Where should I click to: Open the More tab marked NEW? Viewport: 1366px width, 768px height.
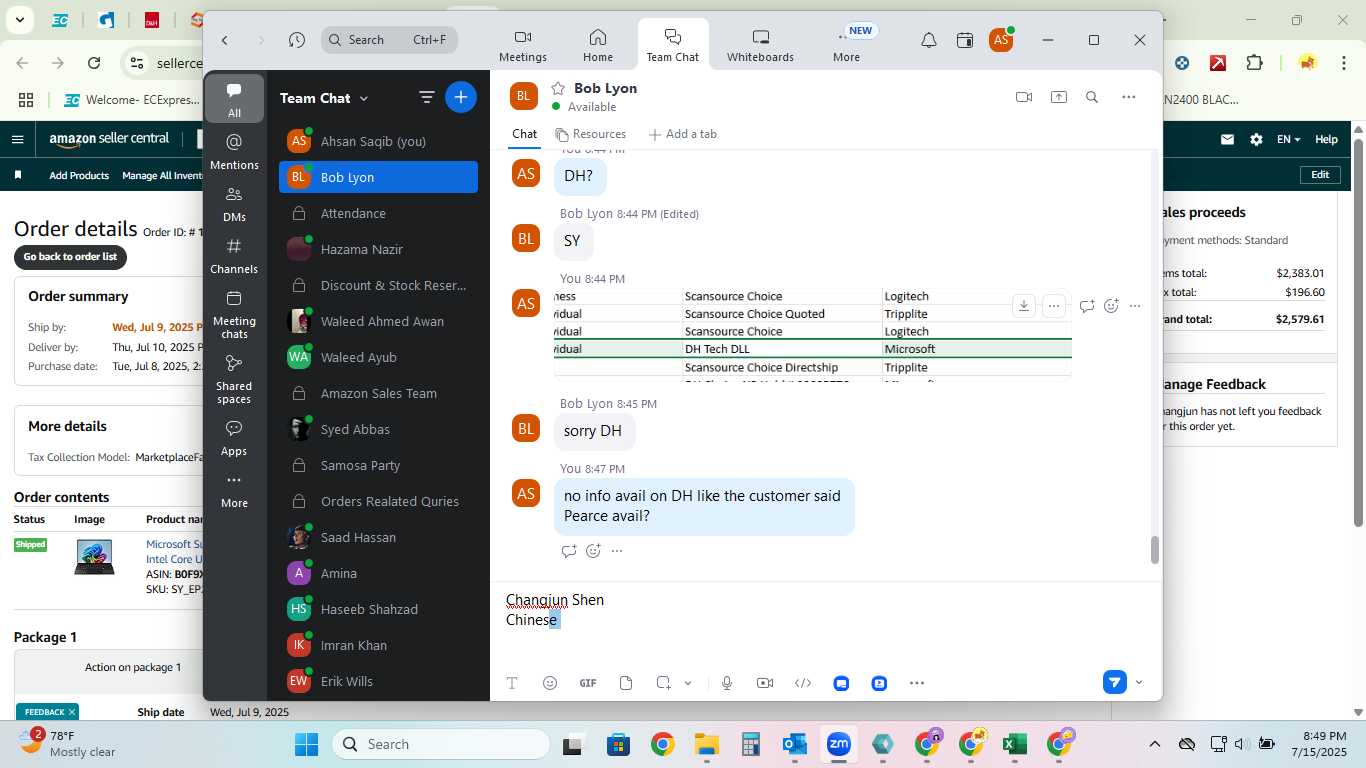point(847,46)
